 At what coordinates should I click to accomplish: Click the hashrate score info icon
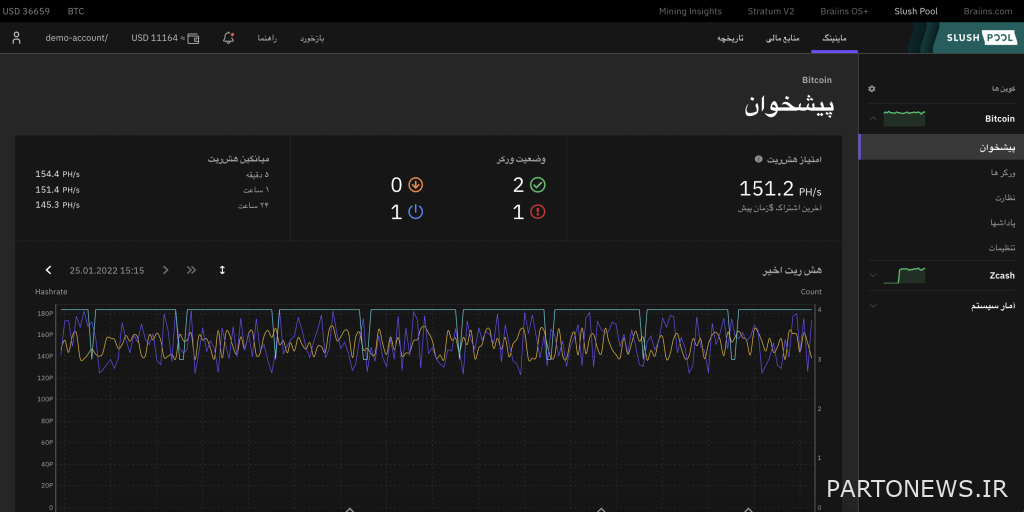click(758, 159)
